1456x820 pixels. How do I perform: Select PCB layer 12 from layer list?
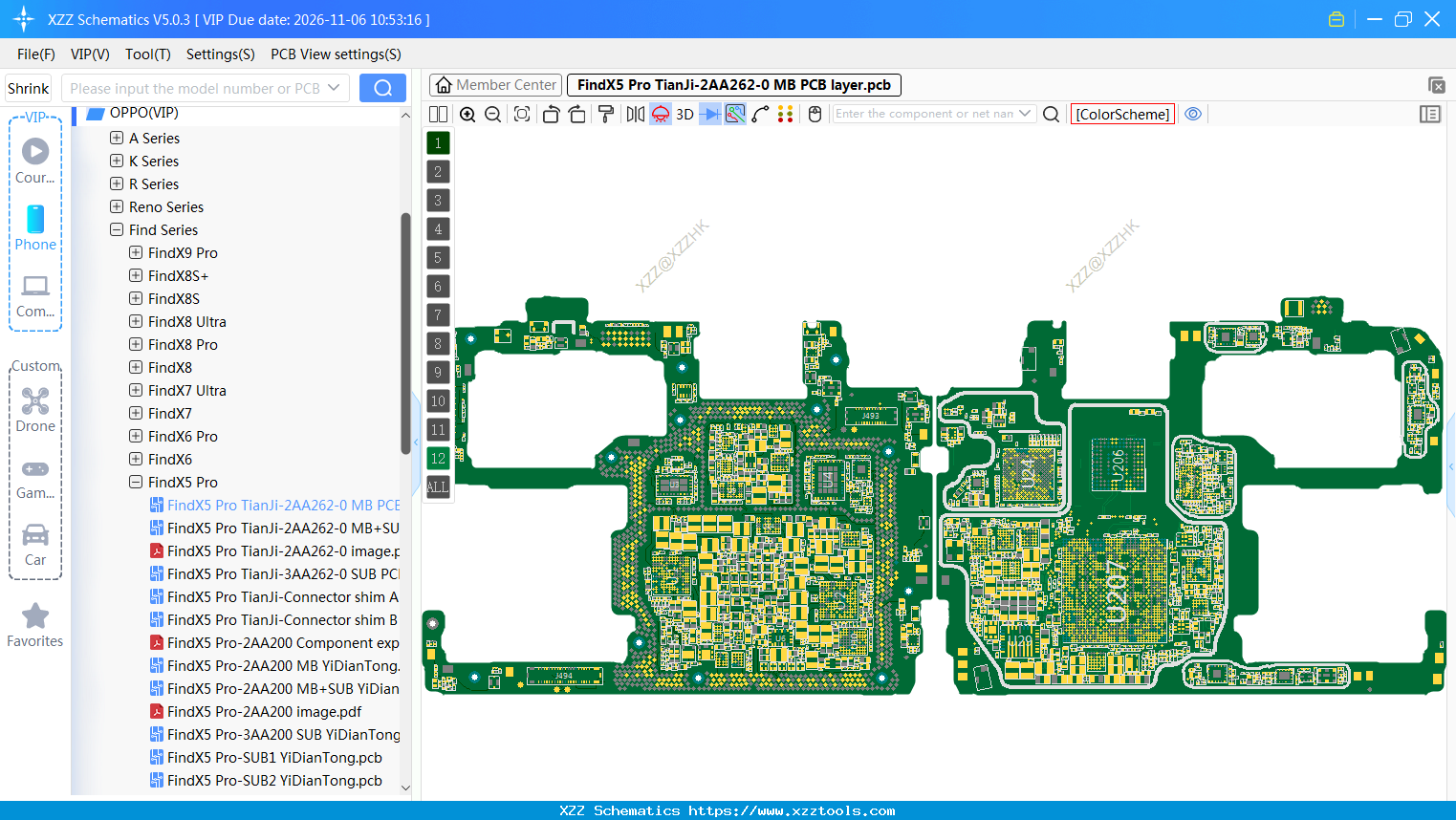[437, 459]
